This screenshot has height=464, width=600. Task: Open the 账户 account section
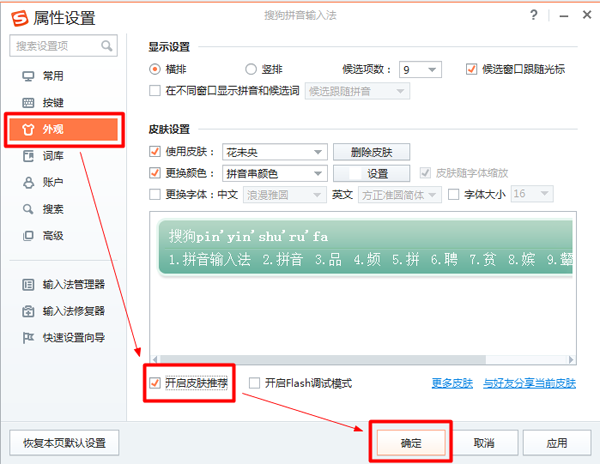pyautogui.click(x=64, y=182)
